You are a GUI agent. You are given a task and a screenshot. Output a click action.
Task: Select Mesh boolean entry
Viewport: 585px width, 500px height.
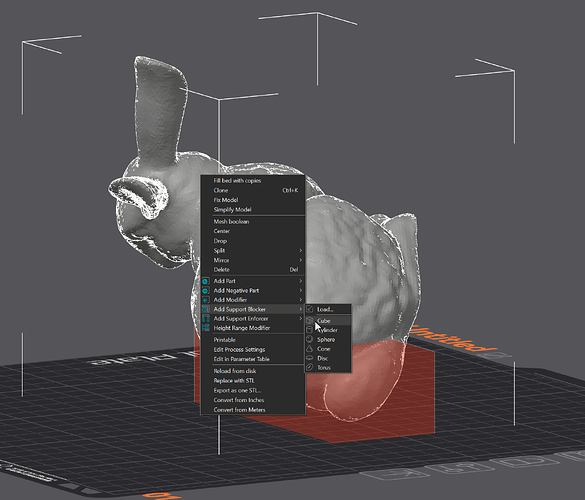(x=253, y=222)
